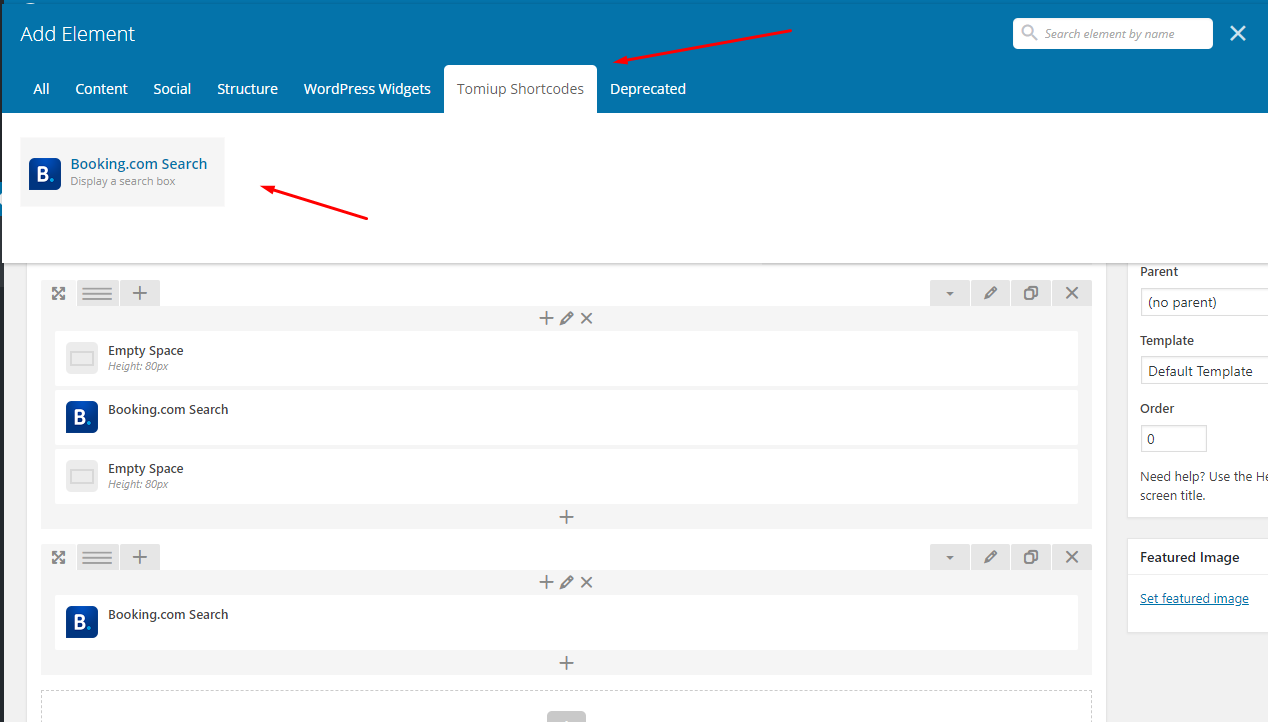Edit the first column with pencil icon
1268x722 pixels.
[566, 318]
